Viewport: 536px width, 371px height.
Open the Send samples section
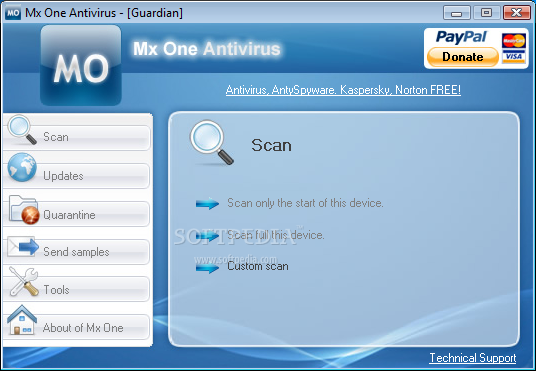77,252
